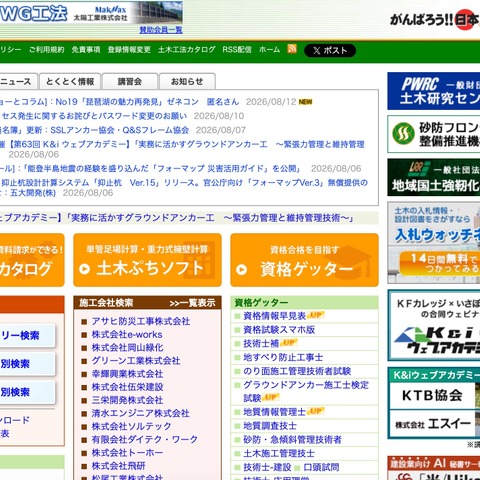
Task: Open 口頭試問 link
Action: tap(321, 467)
